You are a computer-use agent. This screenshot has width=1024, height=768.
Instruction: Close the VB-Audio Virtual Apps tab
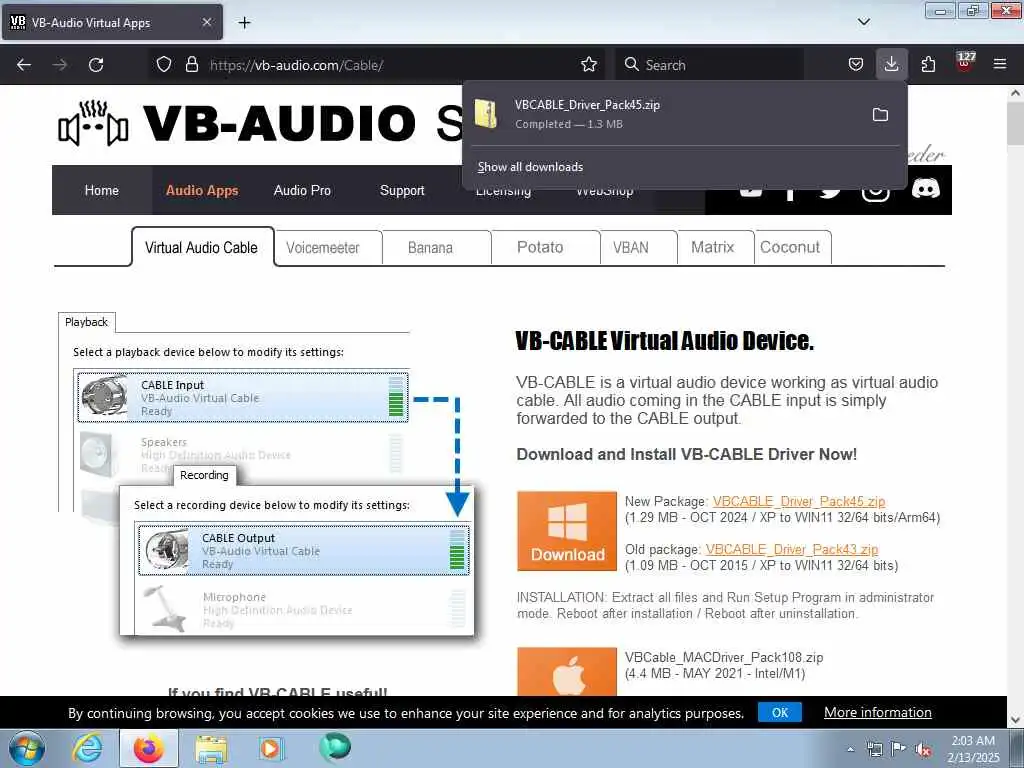[x=206, y=22]
